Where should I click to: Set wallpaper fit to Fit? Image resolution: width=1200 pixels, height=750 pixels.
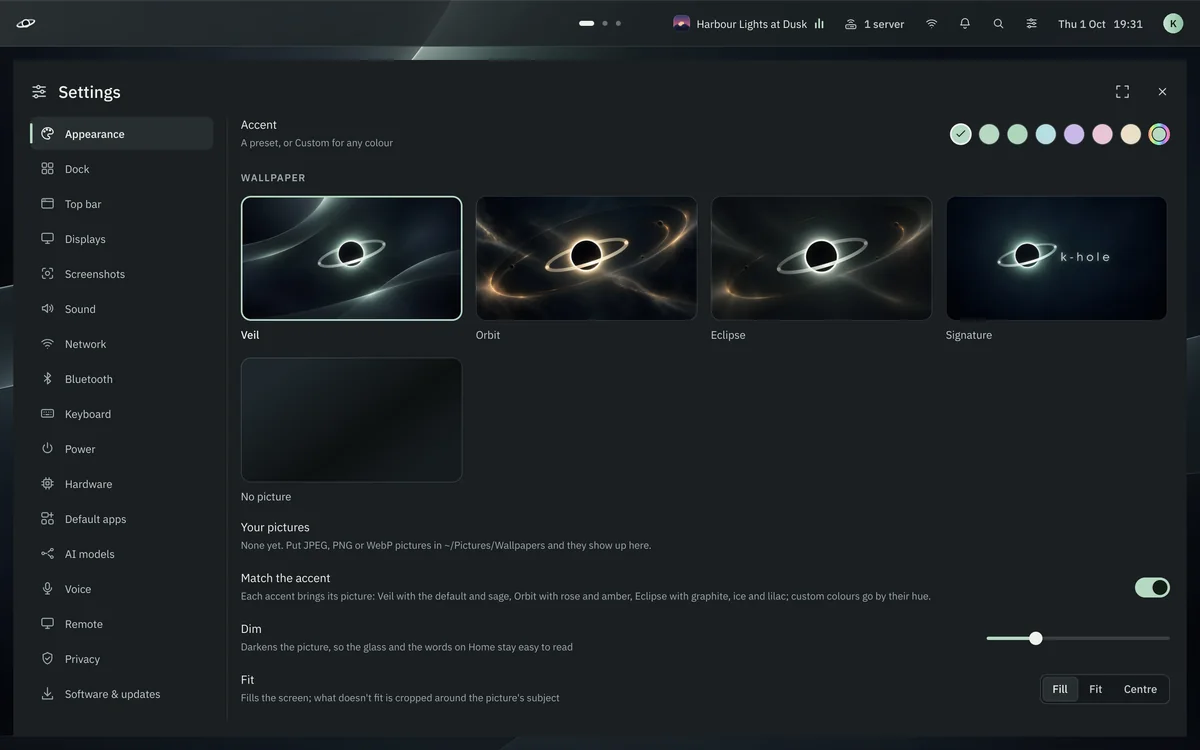pos(1096,689)
